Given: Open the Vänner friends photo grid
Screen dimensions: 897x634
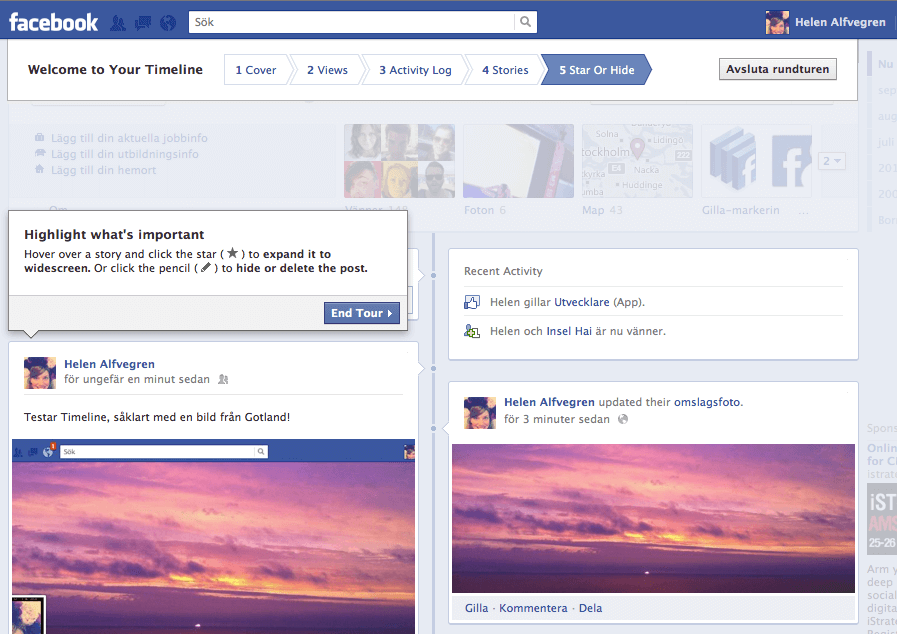Looking at the screenshot, I should coord(399,161).
